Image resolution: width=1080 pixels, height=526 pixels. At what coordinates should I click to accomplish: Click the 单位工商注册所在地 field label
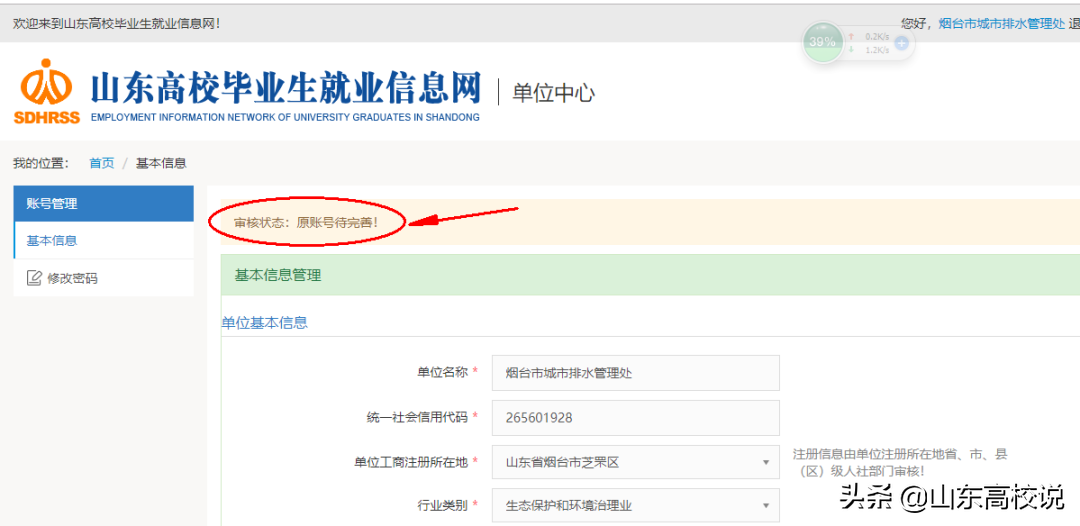(411, 462)
